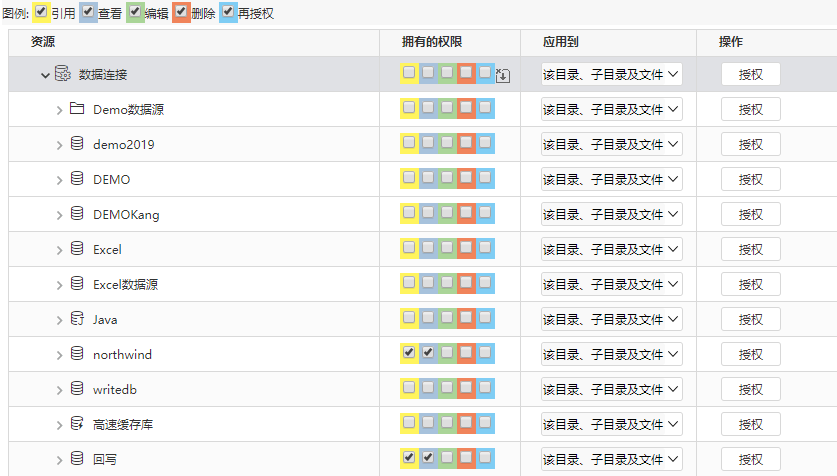Toggle 引用 permission for northwind
Viewport: 837px width, 476px height.
tap(409, 352)
